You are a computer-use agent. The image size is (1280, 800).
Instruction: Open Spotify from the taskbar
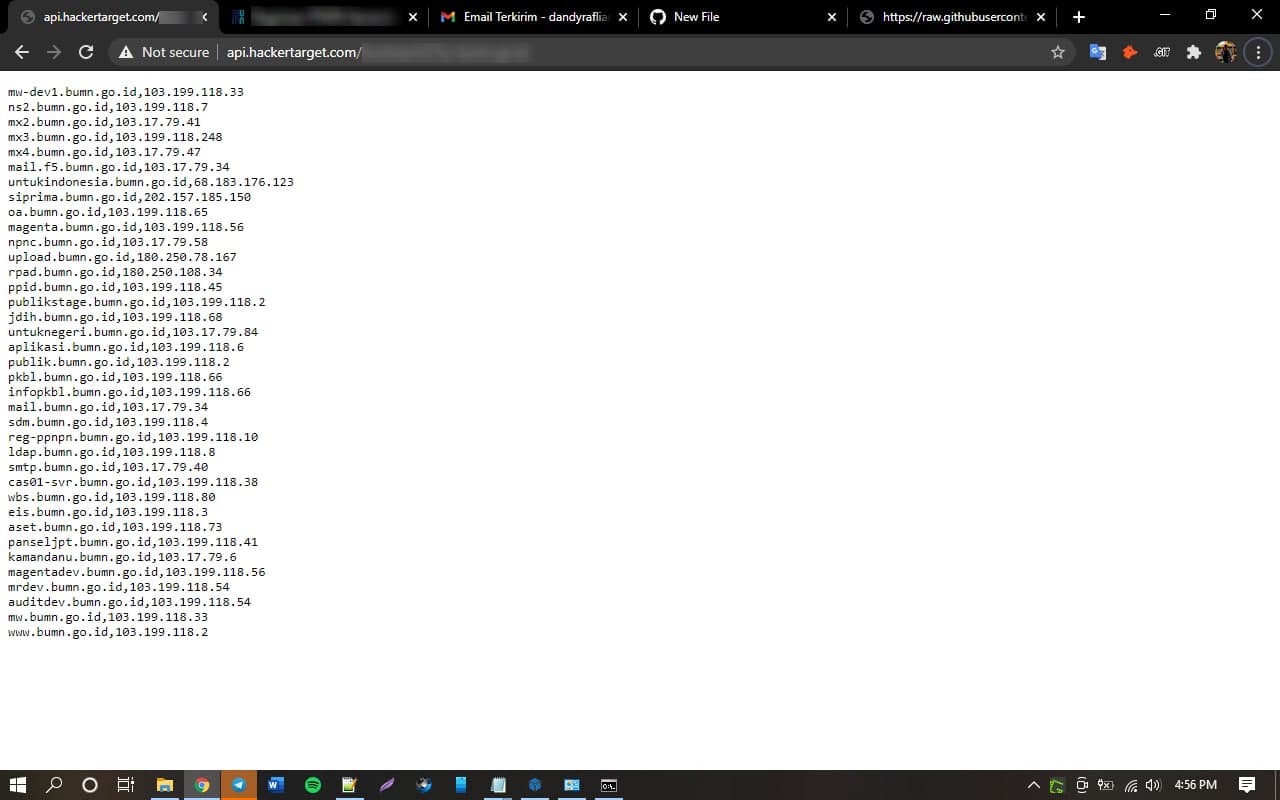point(312,785)
